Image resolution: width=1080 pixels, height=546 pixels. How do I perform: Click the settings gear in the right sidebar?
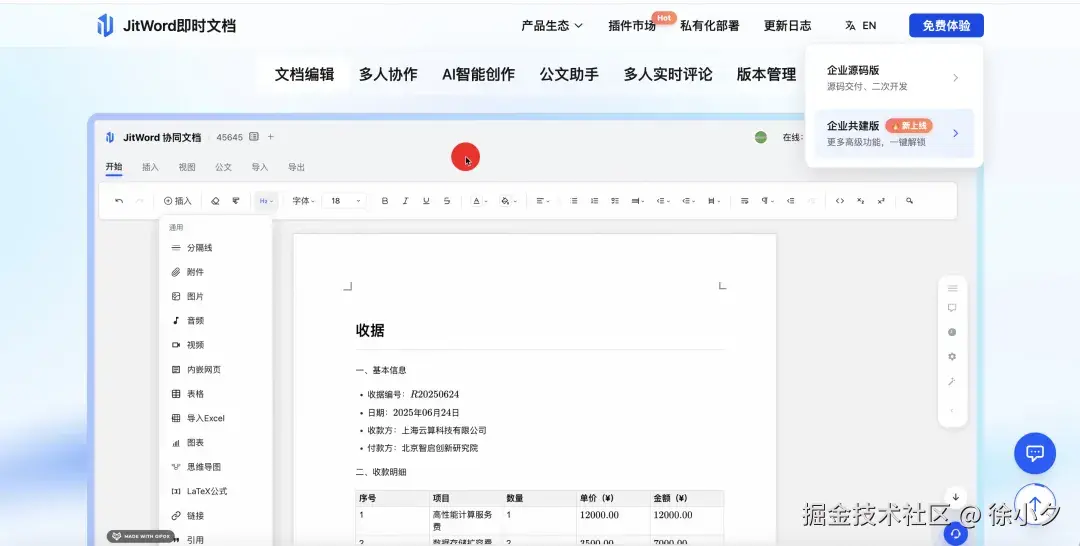click(x=952, y=357)
